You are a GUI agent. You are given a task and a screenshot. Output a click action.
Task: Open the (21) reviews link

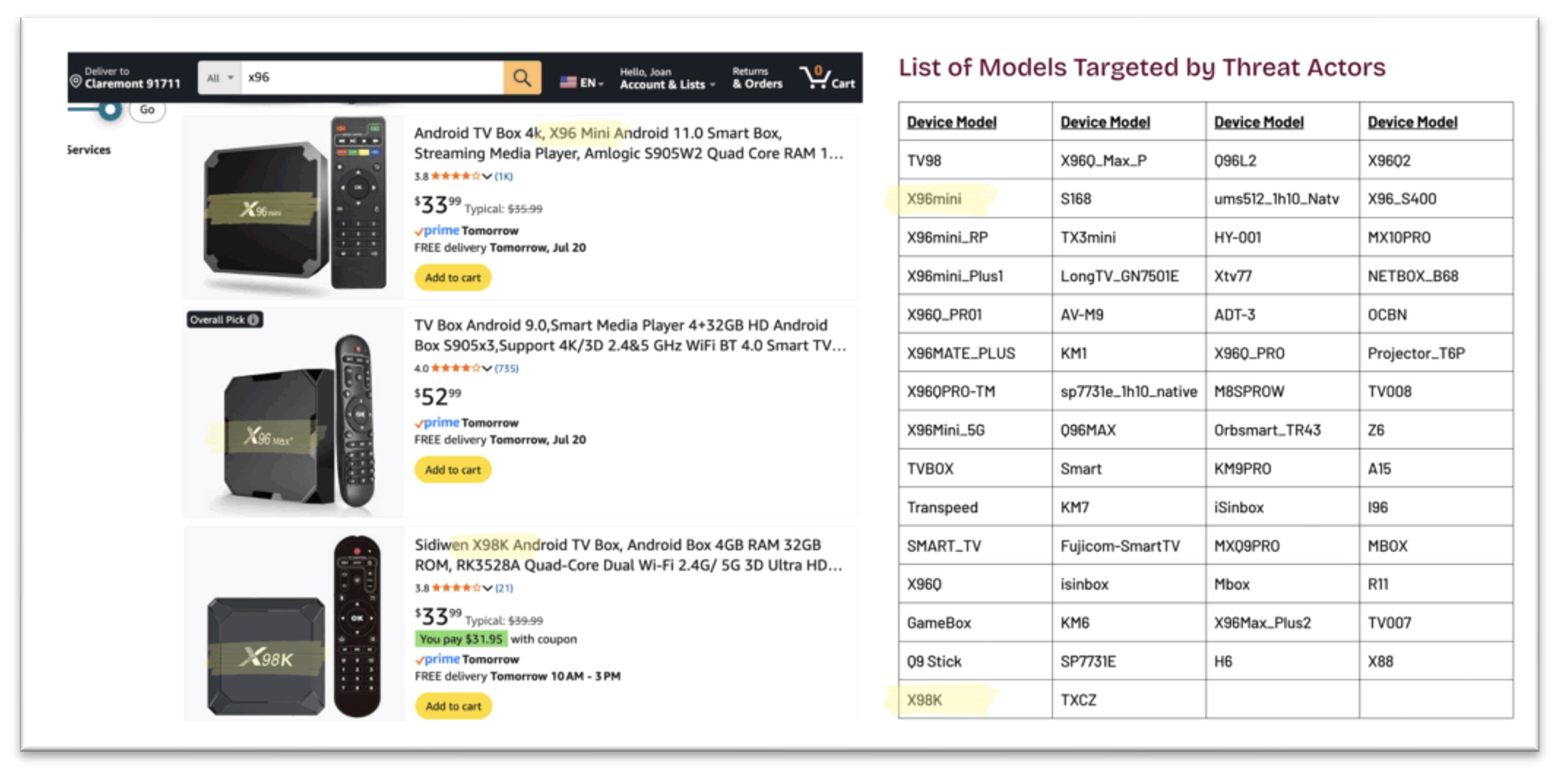[x=504, y=588]
